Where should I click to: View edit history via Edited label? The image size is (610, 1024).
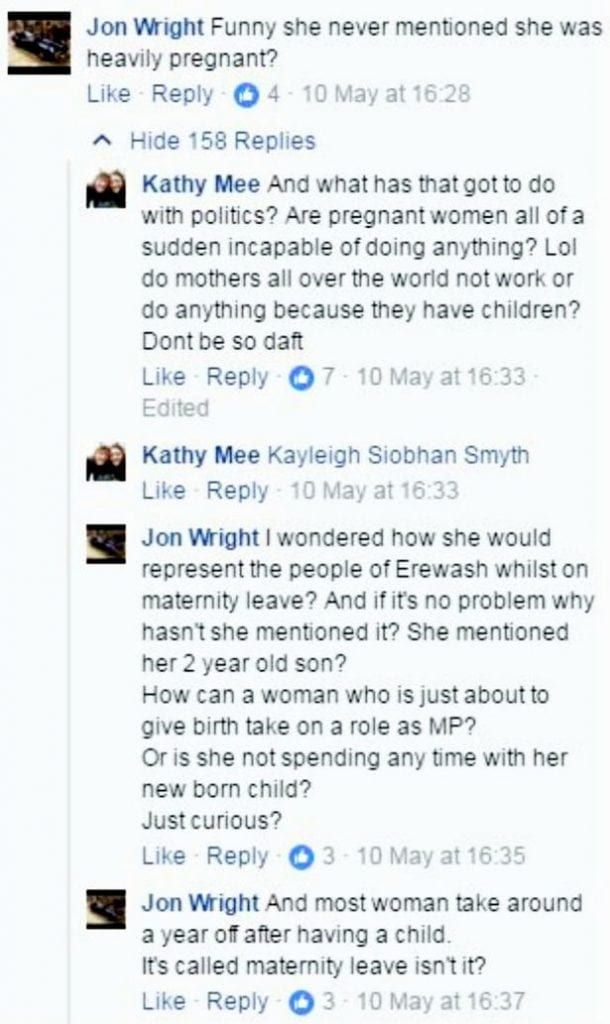[x=176, y=408]
